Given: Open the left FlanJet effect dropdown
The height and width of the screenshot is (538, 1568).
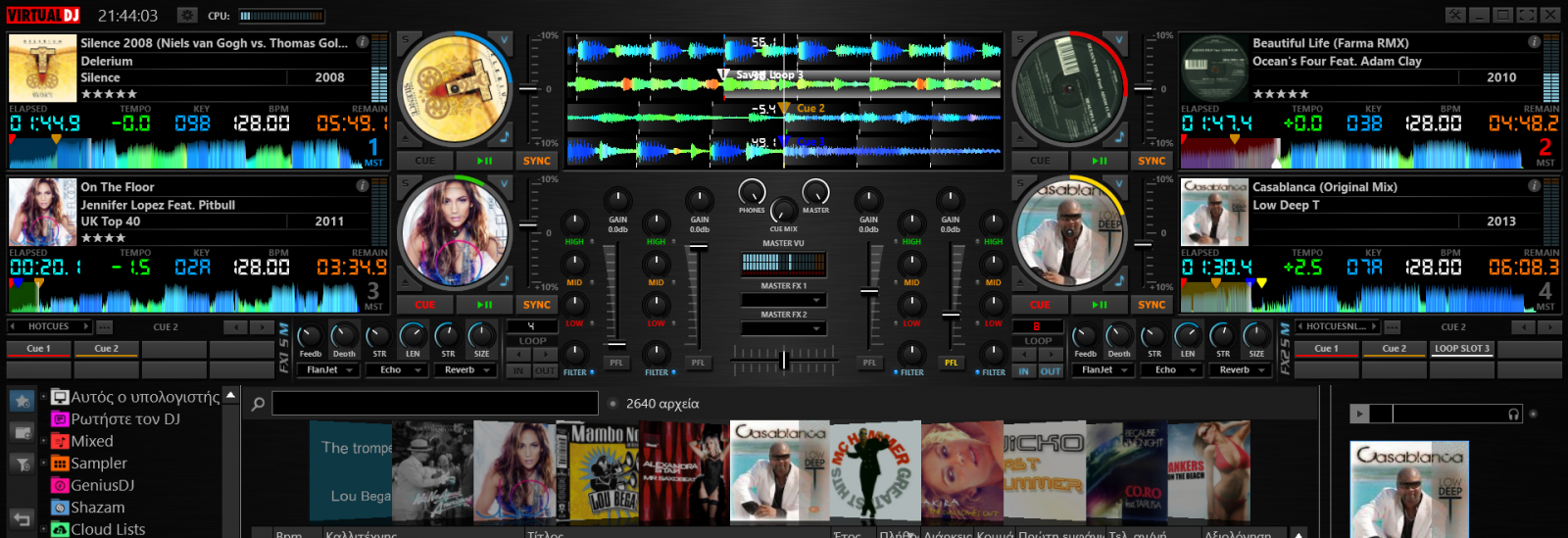Looking at the screenshot, I should (329, 370).
